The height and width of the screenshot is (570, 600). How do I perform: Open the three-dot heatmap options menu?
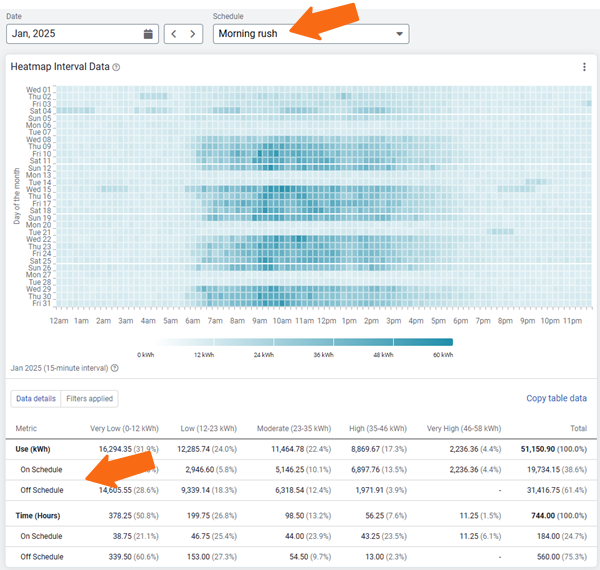pyautogui.click(x=584, y=67)
